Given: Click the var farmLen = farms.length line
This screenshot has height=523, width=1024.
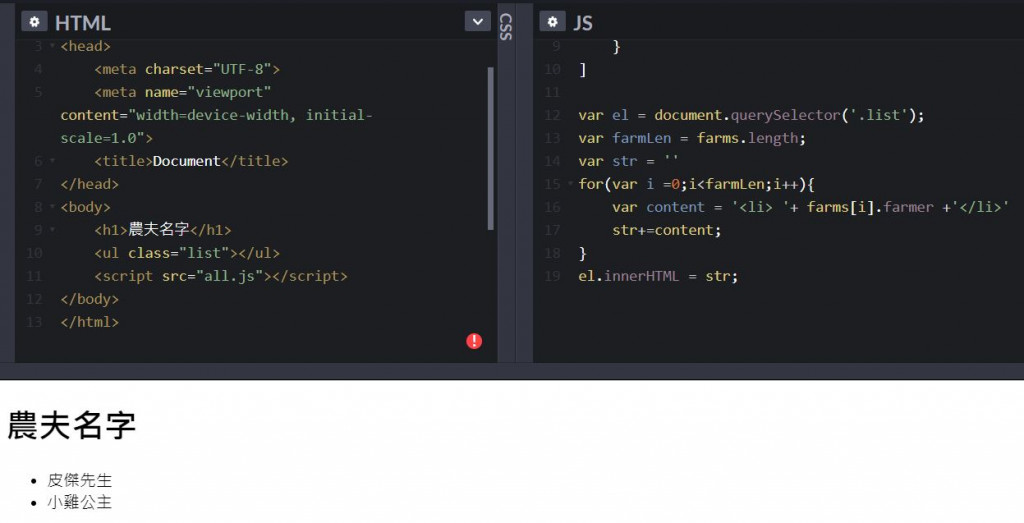Looking at the screenshot, I should 692,138.
